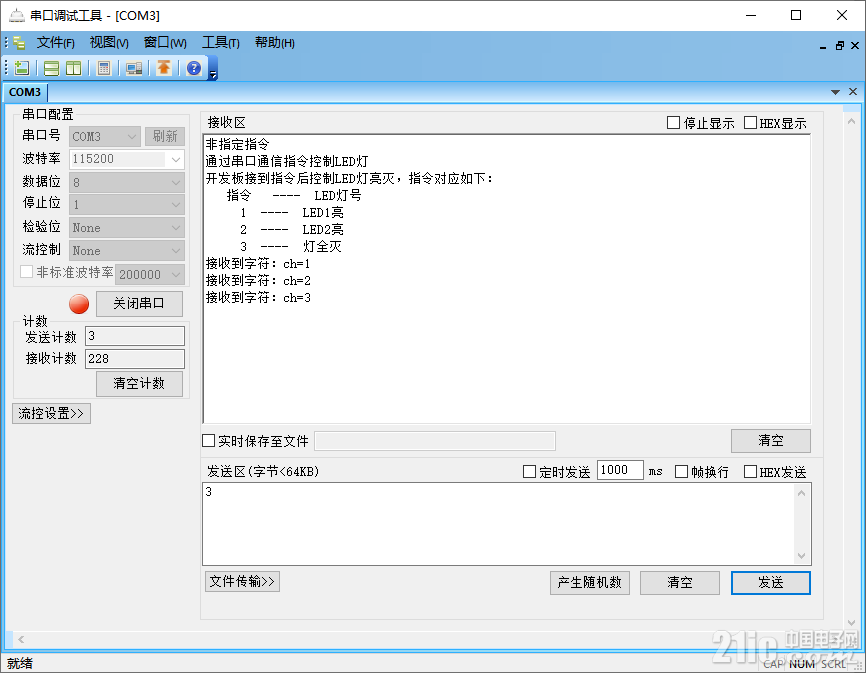Click the 刷新 refresh button
The width and height of the screenshot is (866, 673).
coord(165,136)
